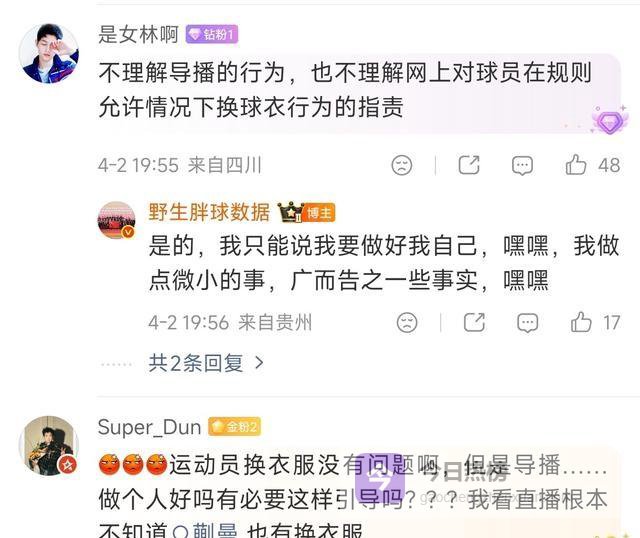Forward the reply from 野生胖球数据
Viewport: 640px width, 538px height.
coord(474,322)
